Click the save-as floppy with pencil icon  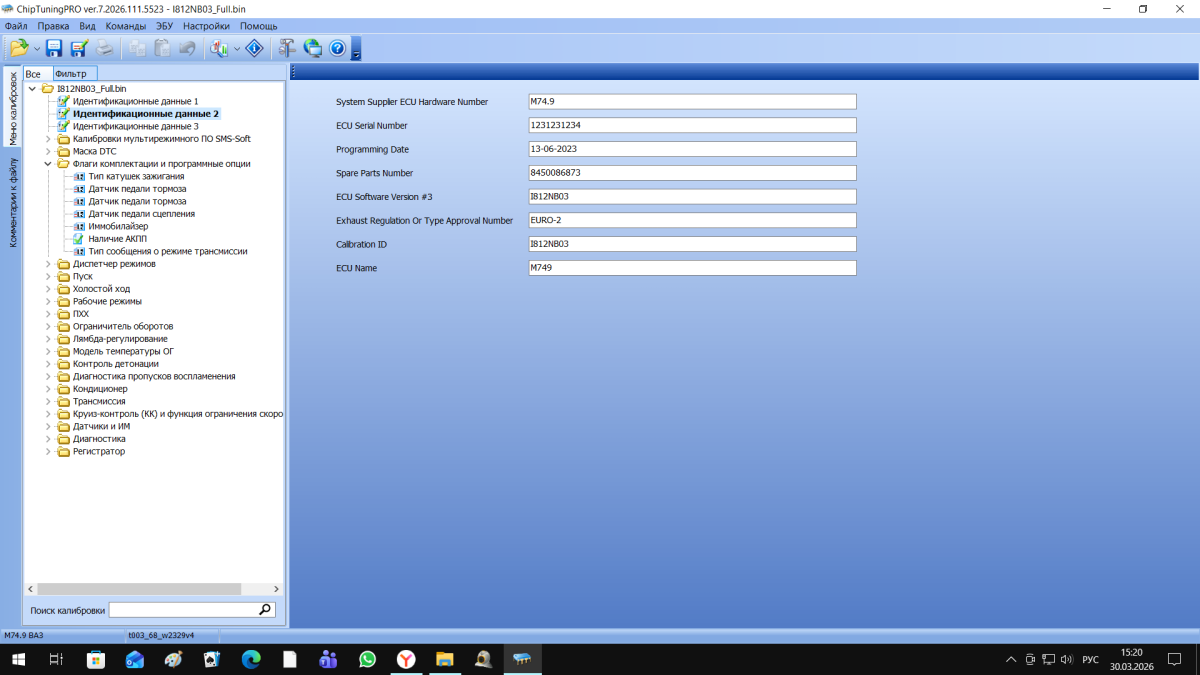click(79, 48)
